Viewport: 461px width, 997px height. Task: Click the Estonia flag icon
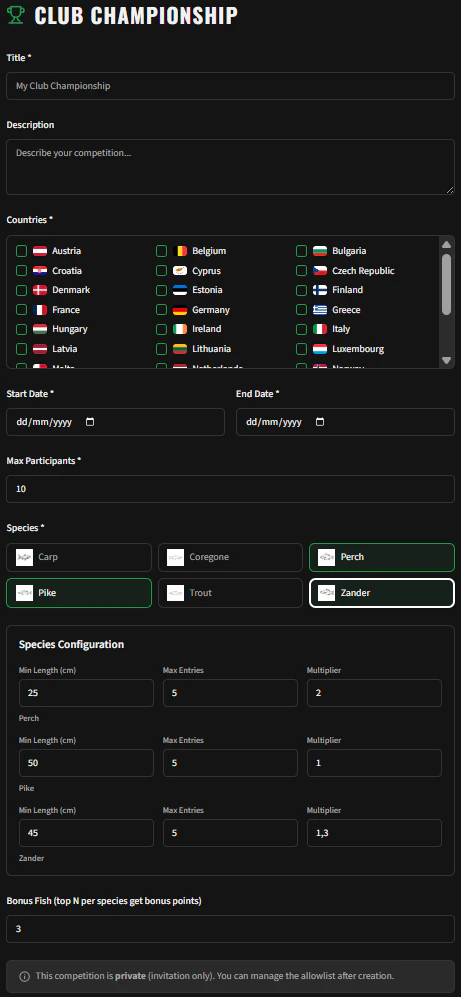click(x=180, y=290)
